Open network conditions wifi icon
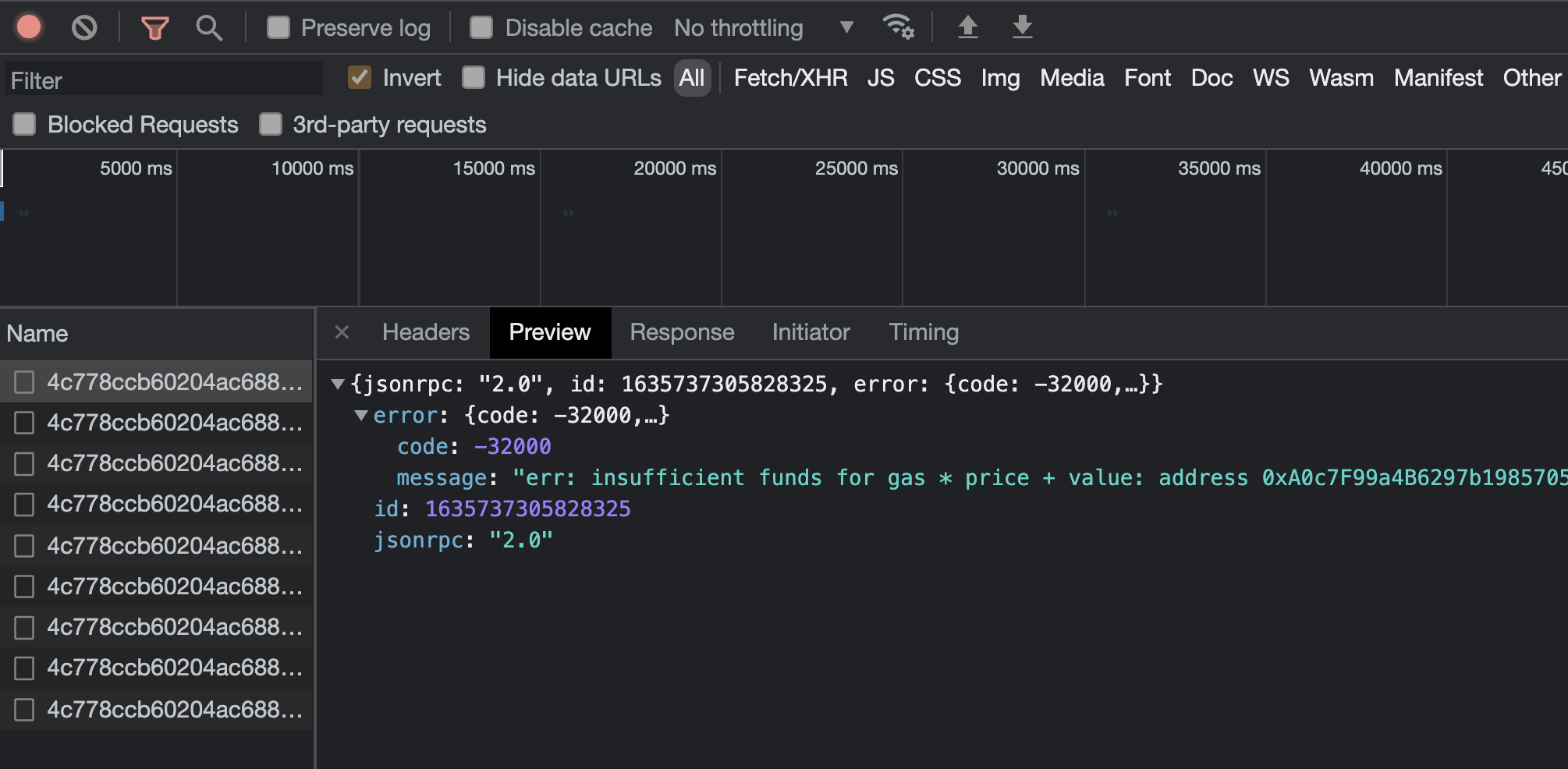Image resolution: width=1568 pixels, height=769 pixels. pos(898,27)
